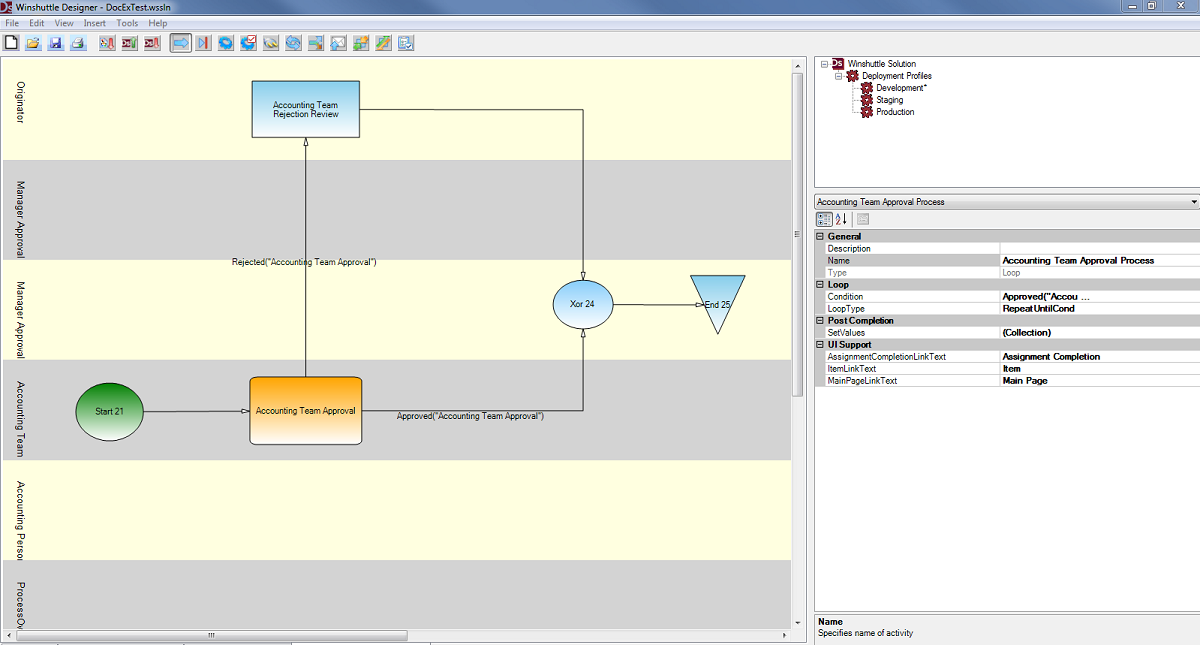Open the File menu
The height and width of the screenshot is (645, 1200).
coord(12,23)
